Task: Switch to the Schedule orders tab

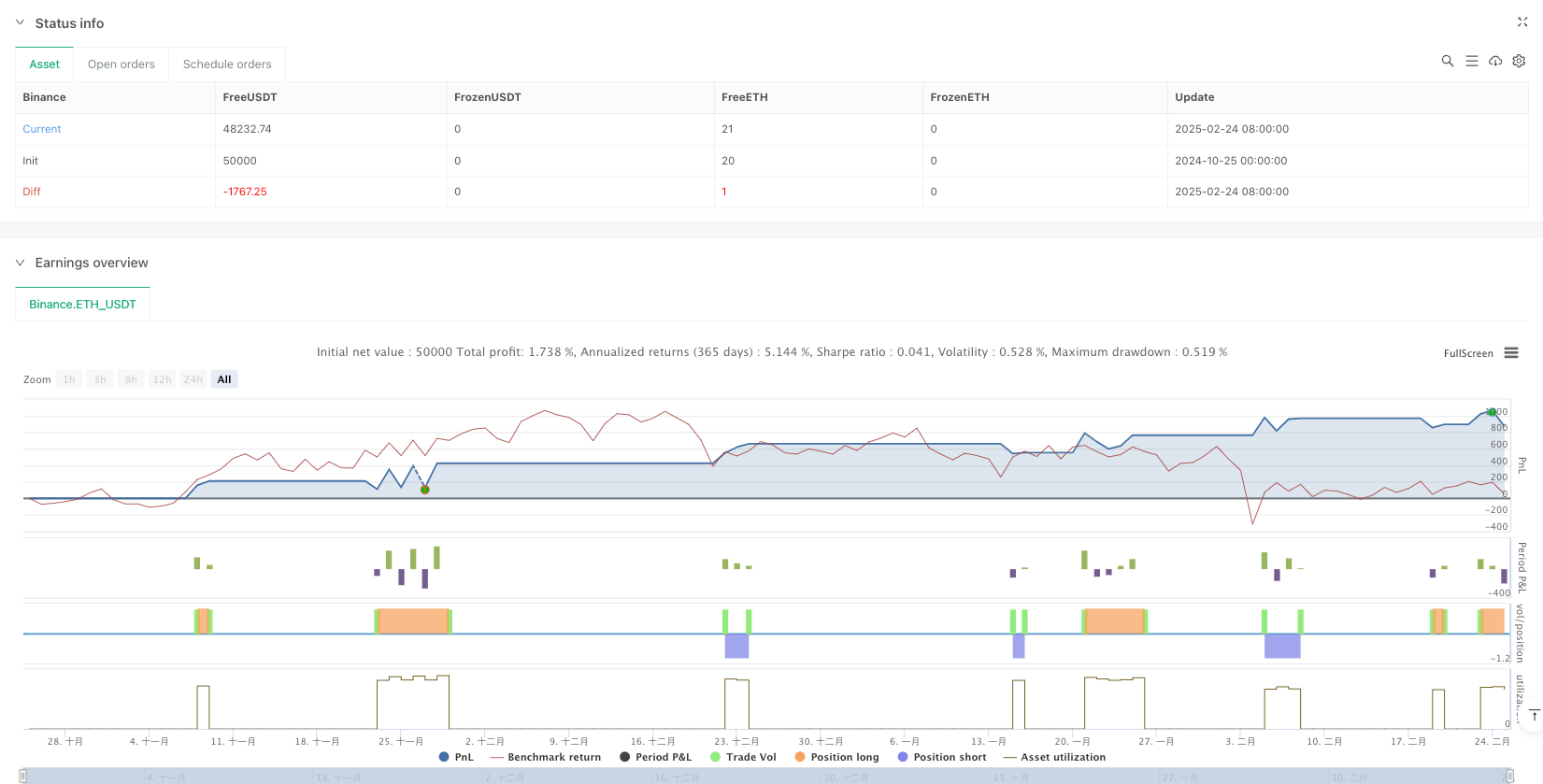Action: coord(227,64)
